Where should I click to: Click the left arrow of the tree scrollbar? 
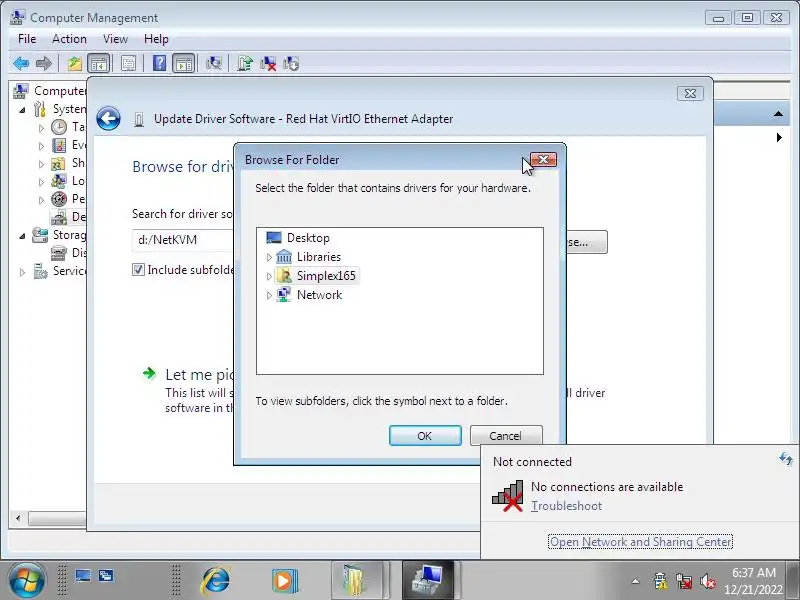18,518
